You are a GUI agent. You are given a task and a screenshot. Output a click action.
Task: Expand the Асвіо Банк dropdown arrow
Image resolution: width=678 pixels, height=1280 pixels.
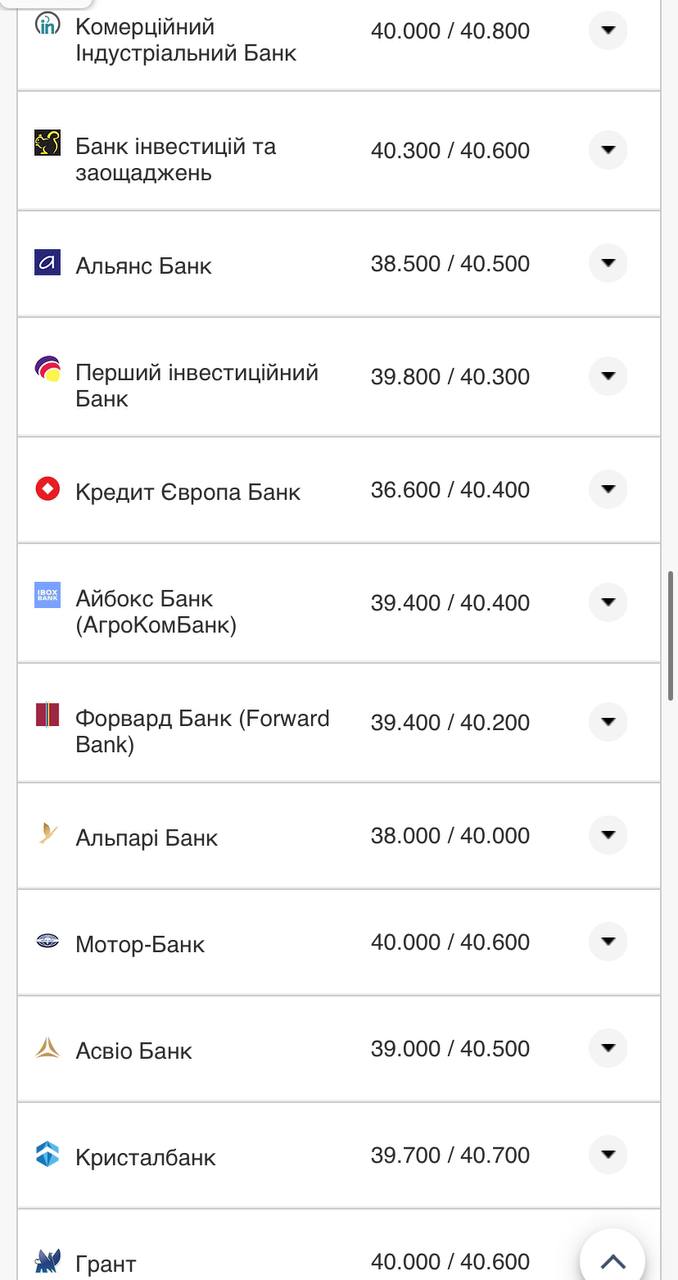(x=607, y=1048)
